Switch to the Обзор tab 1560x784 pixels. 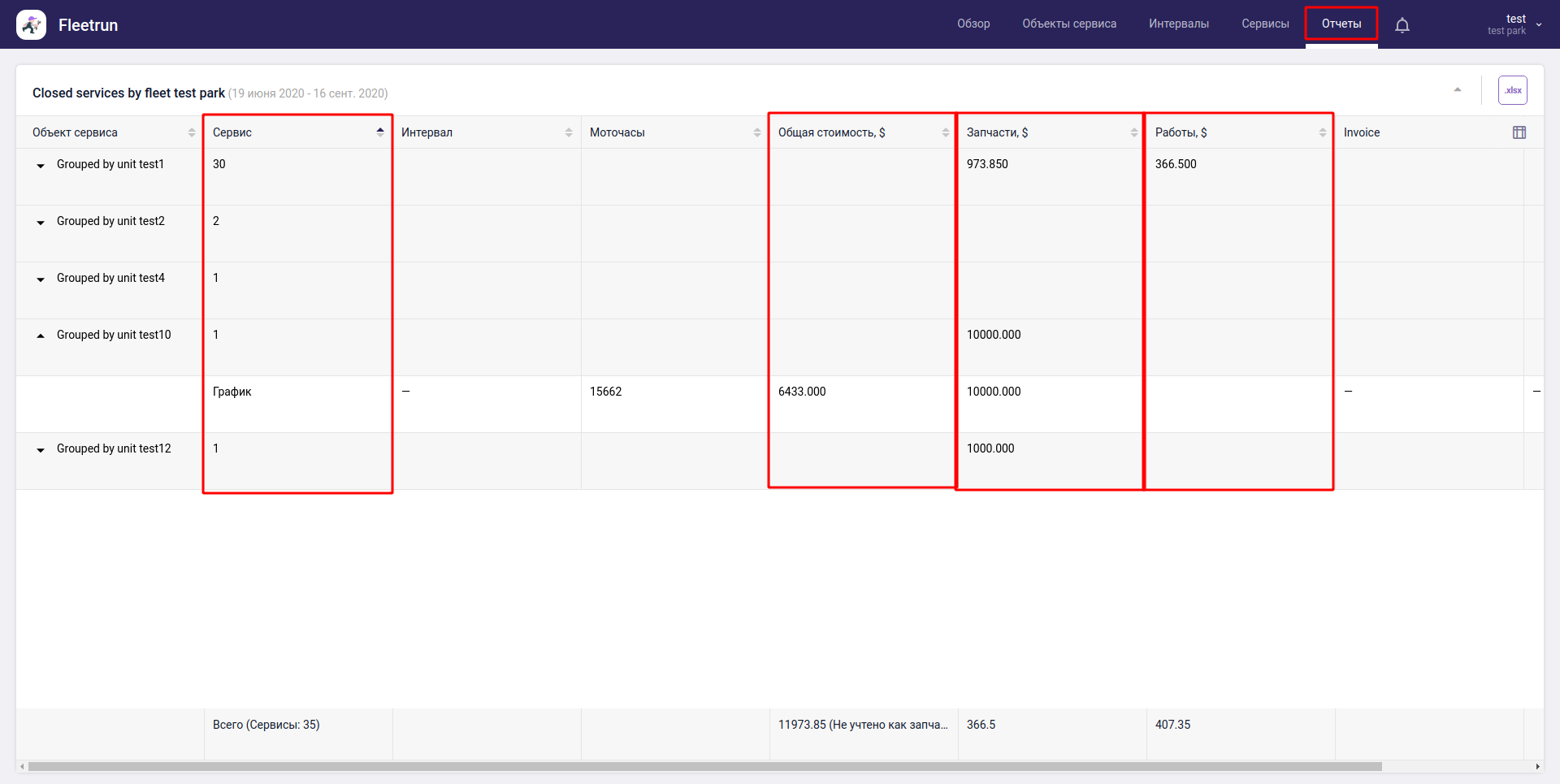click(973, 24)
